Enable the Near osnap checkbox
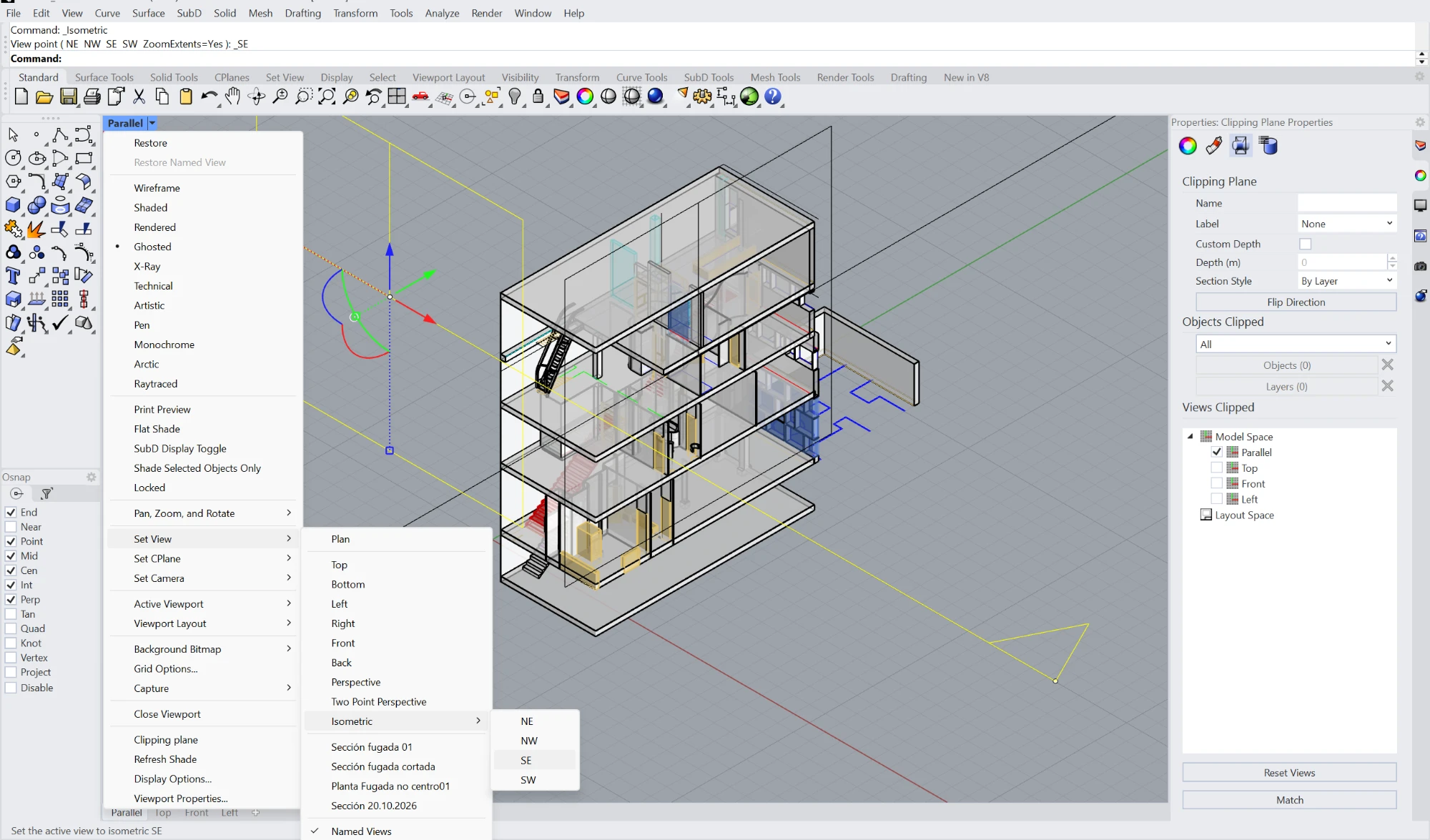The image size is (1430, 840). [11, 527]
